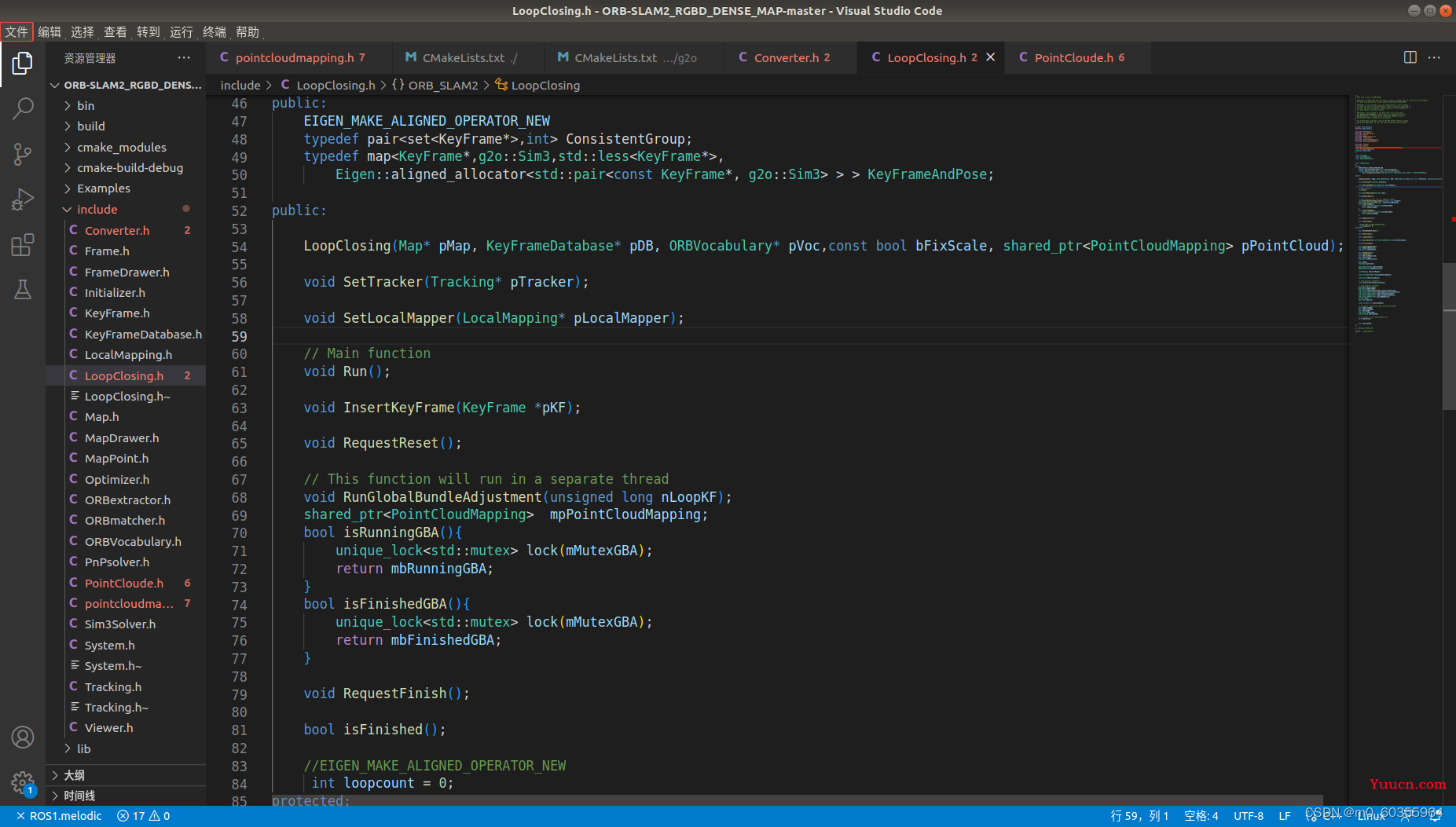Open the editor more actions ellipsis
1456x827 pixels.
[1435, 57]
